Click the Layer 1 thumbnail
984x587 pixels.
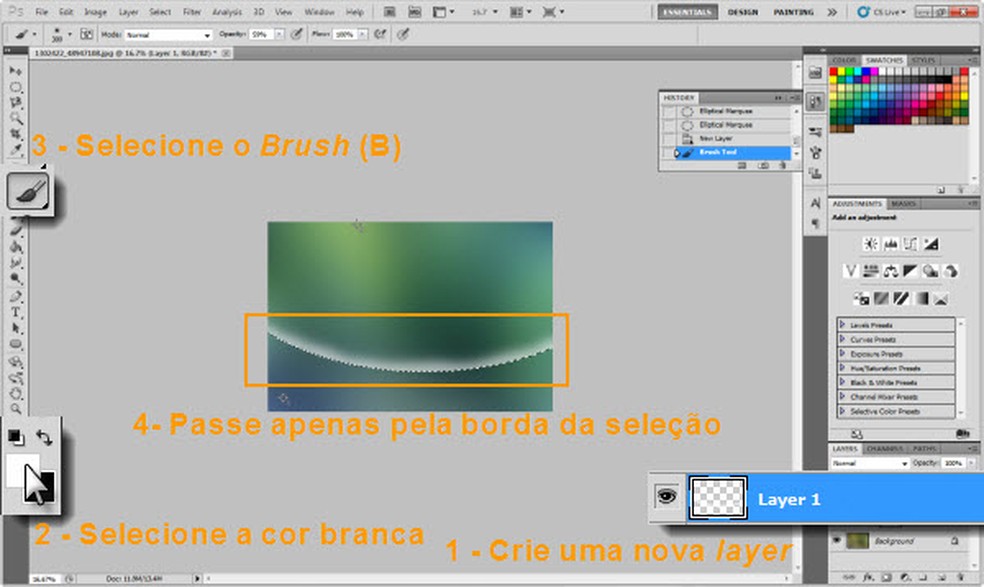(x=718, y=498)
